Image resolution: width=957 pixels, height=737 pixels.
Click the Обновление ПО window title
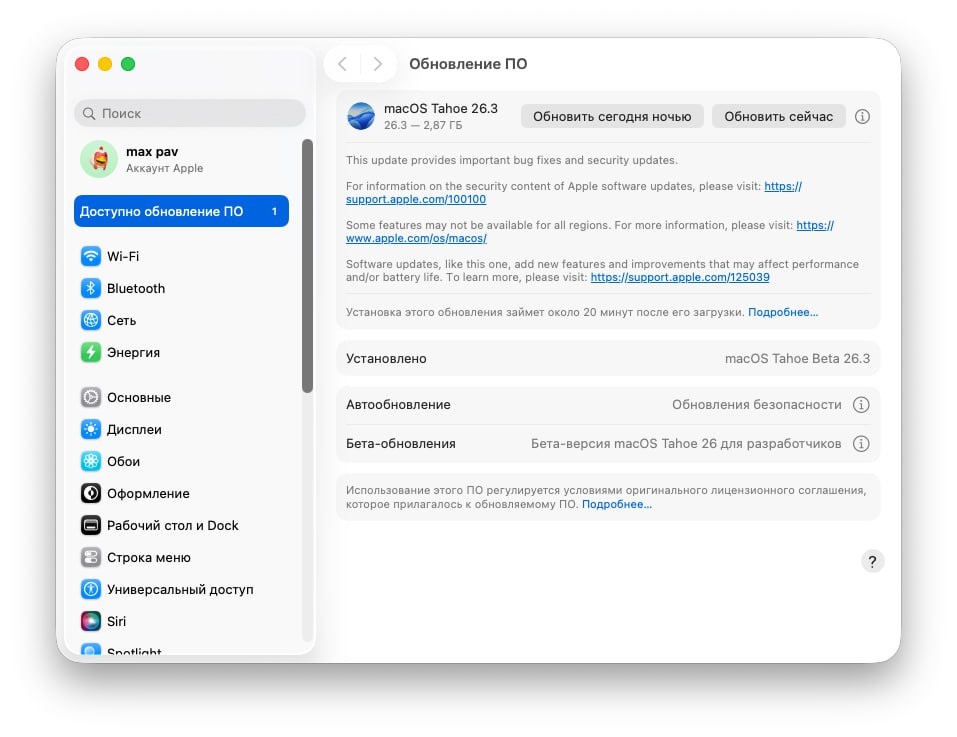point(468,64)
